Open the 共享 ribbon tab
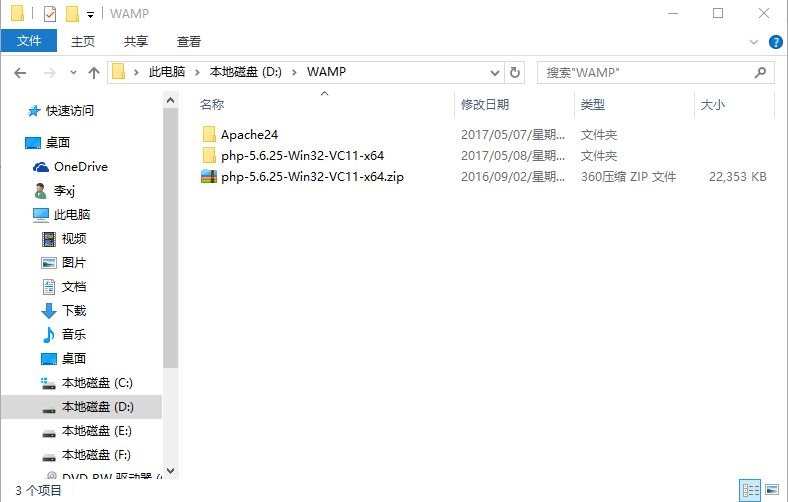The width and height of the screenshot is (788, 502). tap(136, 41)
